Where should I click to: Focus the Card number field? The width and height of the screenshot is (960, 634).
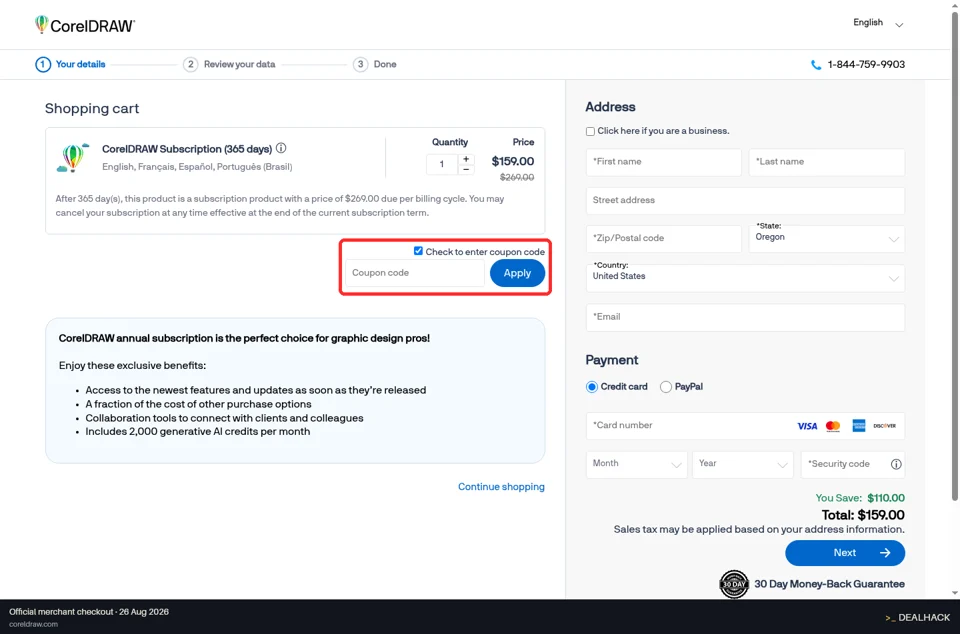745,426
